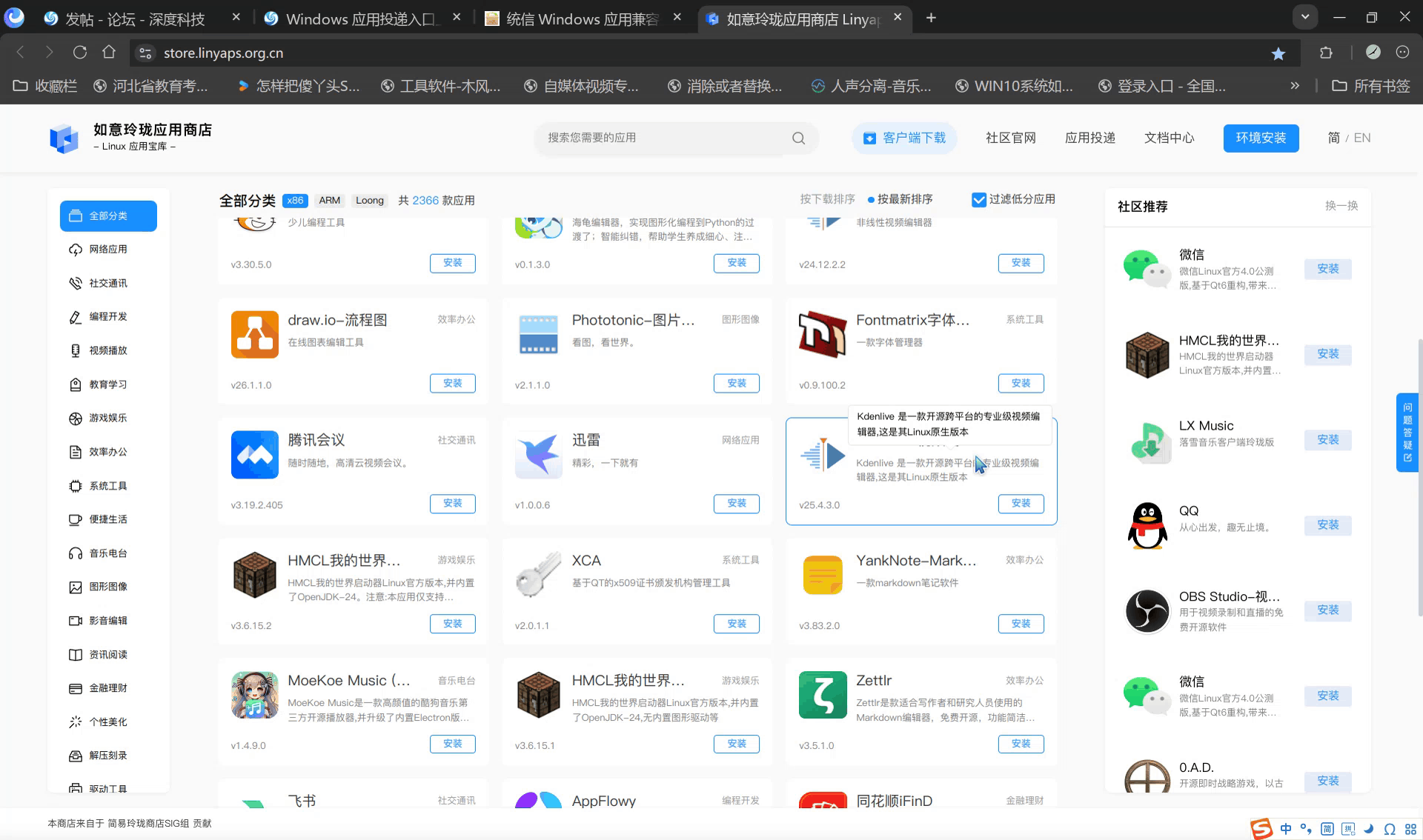Viewport: 1423px width, 840px height.
Task: Open the MoeKoe Music anime icon
Action: point(254,695)
